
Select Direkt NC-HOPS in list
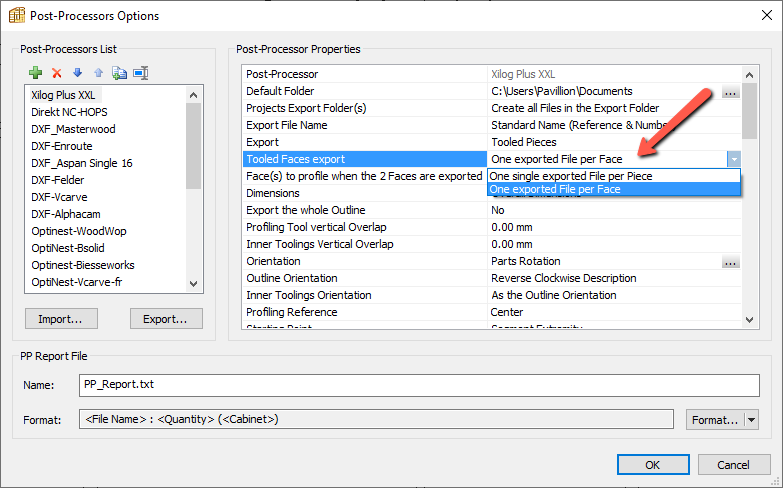click(x=69, y=112)
